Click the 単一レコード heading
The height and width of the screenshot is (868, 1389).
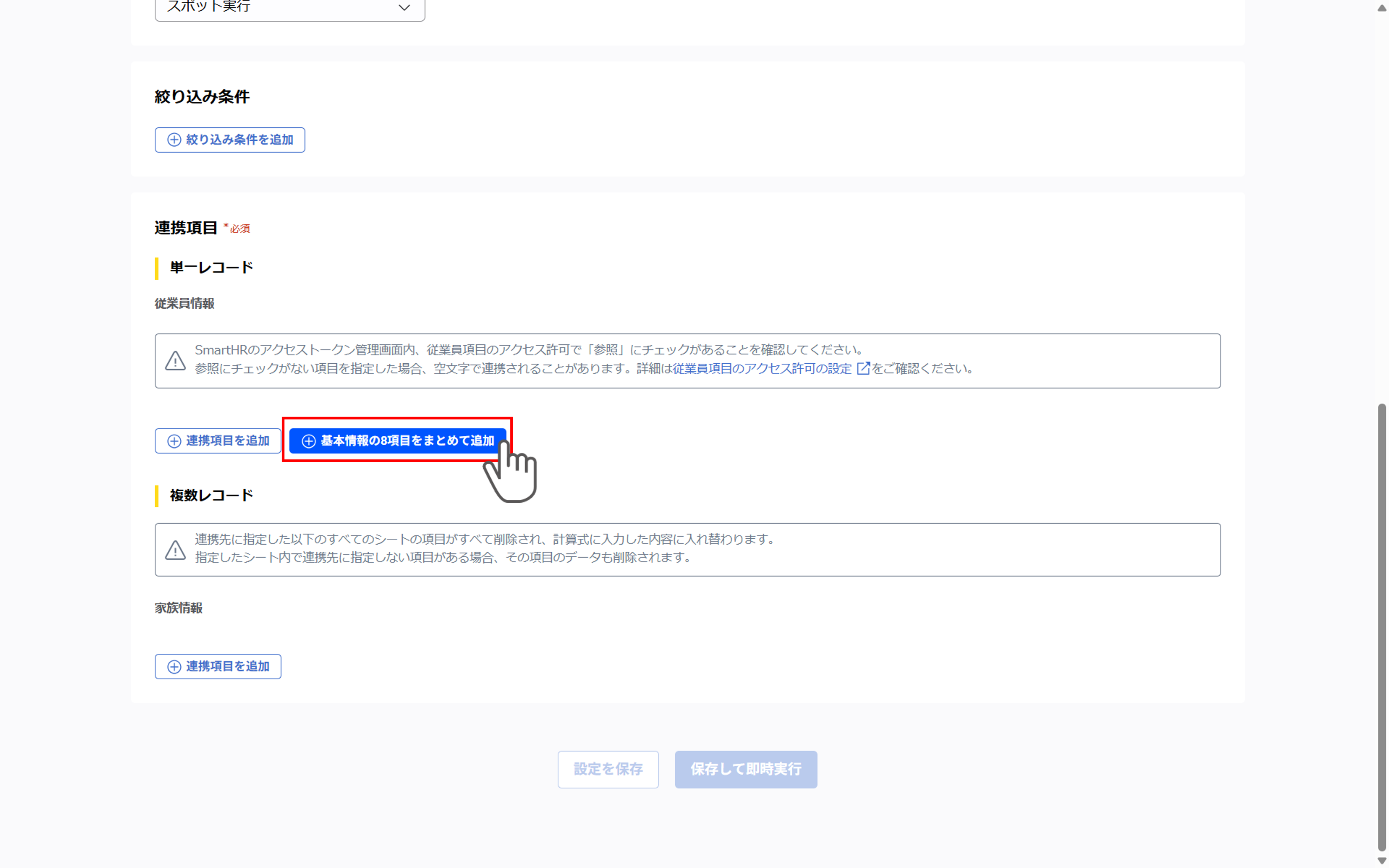pyautogui.click(x=212, y=268)
